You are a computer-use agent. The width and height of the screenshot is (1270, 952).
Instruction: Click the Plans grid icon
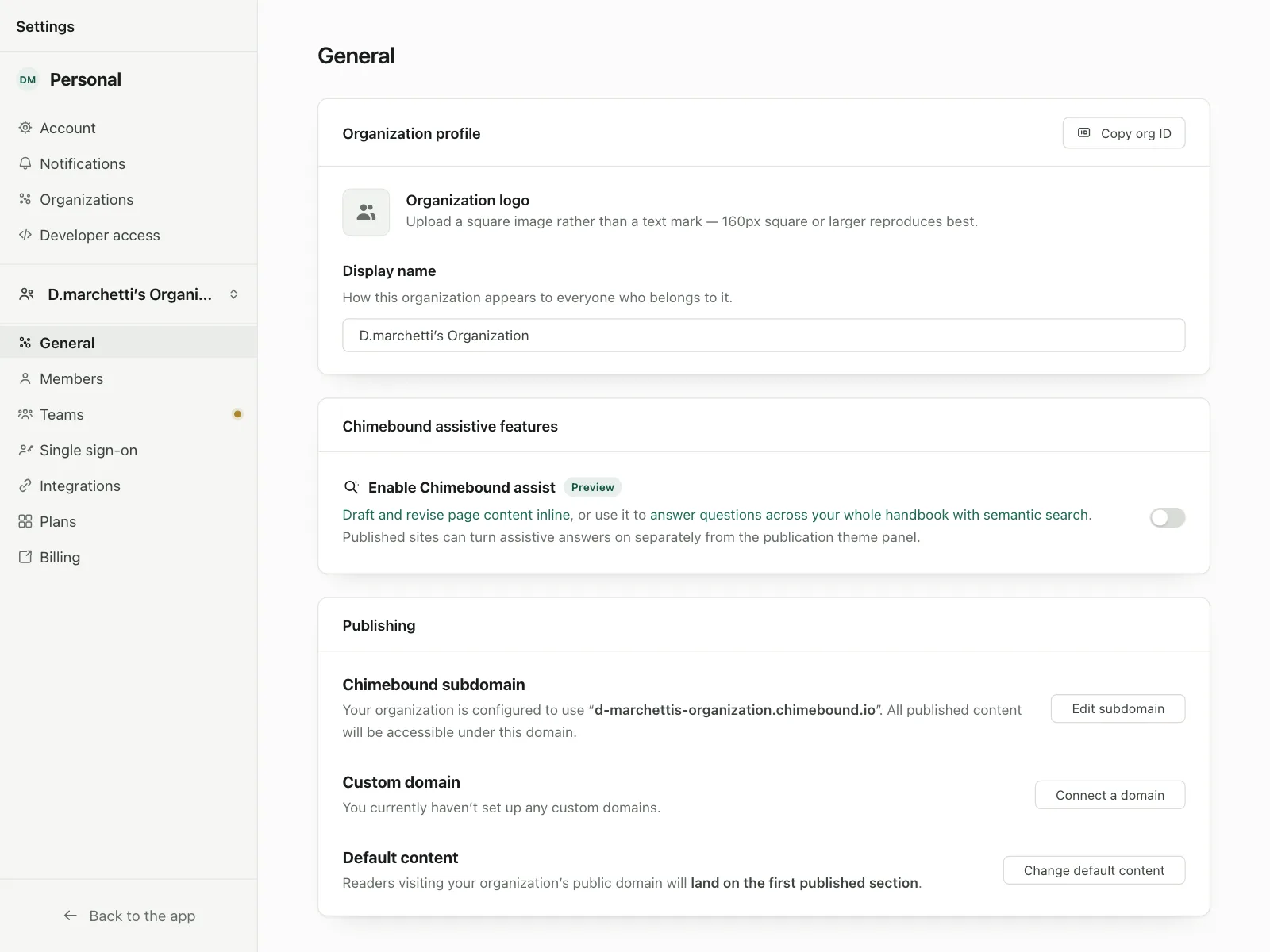click(x=25, y=521)
